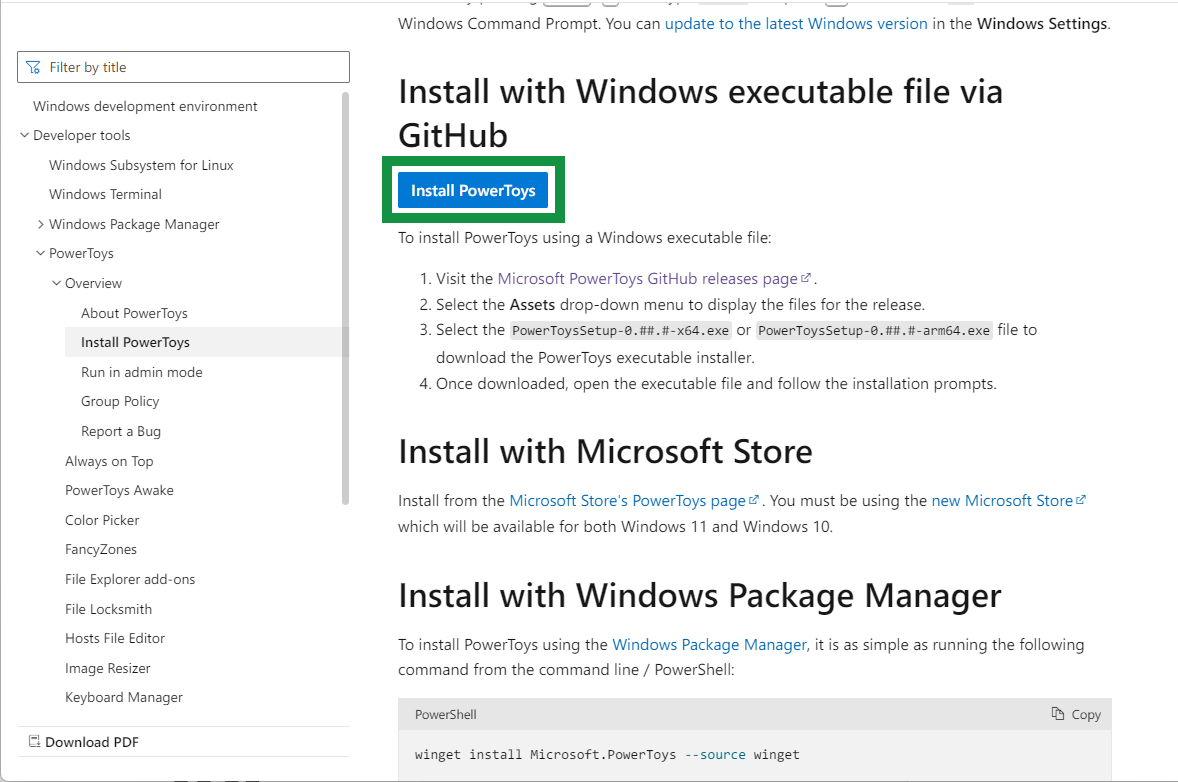Select About PowerToys in the sidebar
This screenshot has width=1178, height=782.
(x=134, y=313)
